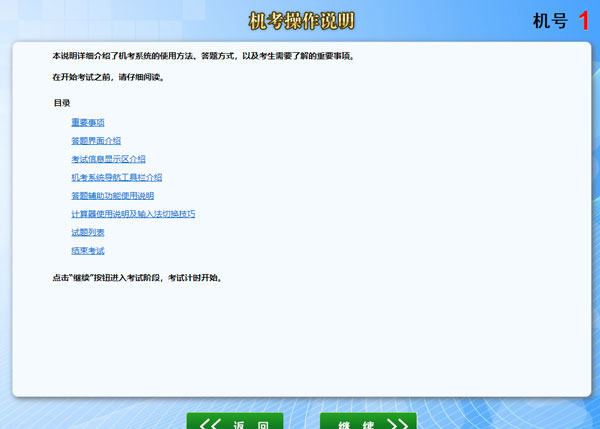Open the 机考系统导航工具栏介绍 link
The height and width of the screenshot is (429, 600).
pos(117,178)
